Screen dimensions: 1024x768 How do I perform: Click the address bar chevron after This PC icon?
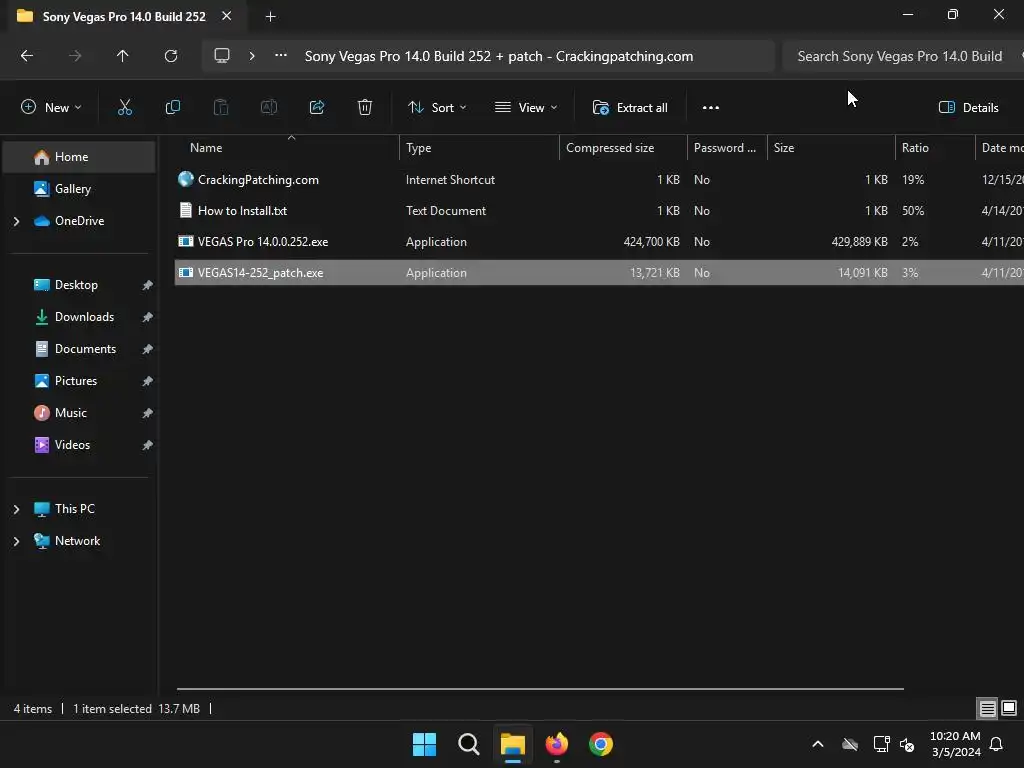[252, 56]
